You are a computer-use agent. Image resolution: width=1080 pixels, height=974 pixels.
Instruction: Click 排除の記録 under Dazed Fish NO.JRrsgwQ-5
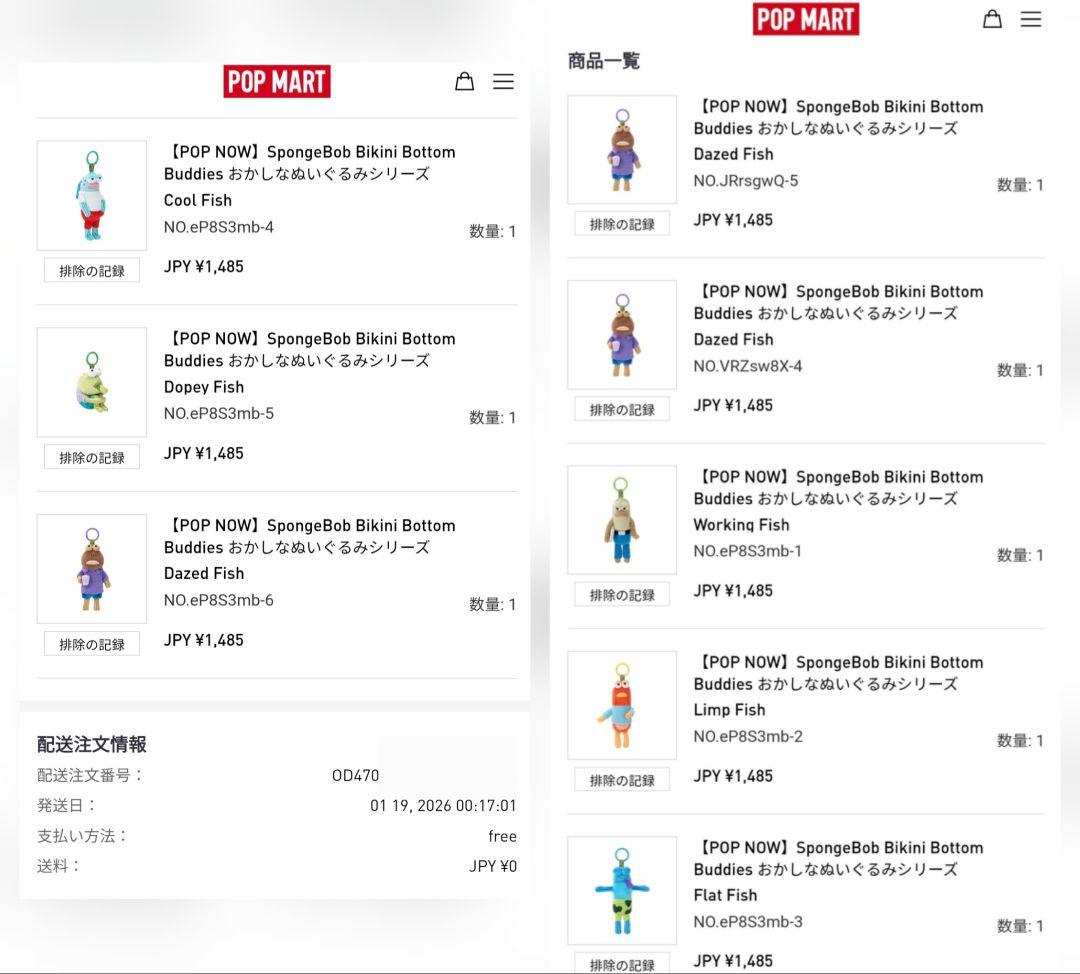coord(622,224)
